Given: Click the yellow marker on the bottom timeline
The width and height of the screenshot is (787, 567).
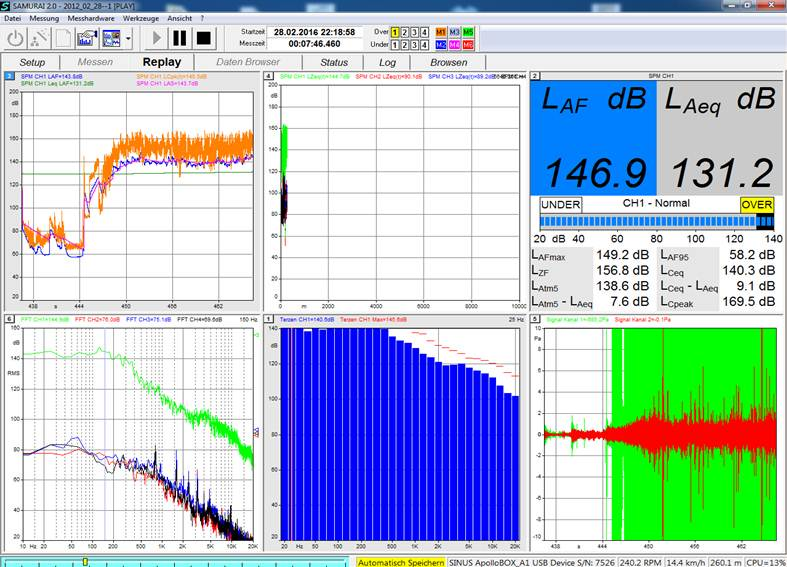Looking at the screenshot, I should [x=86, y=561].
